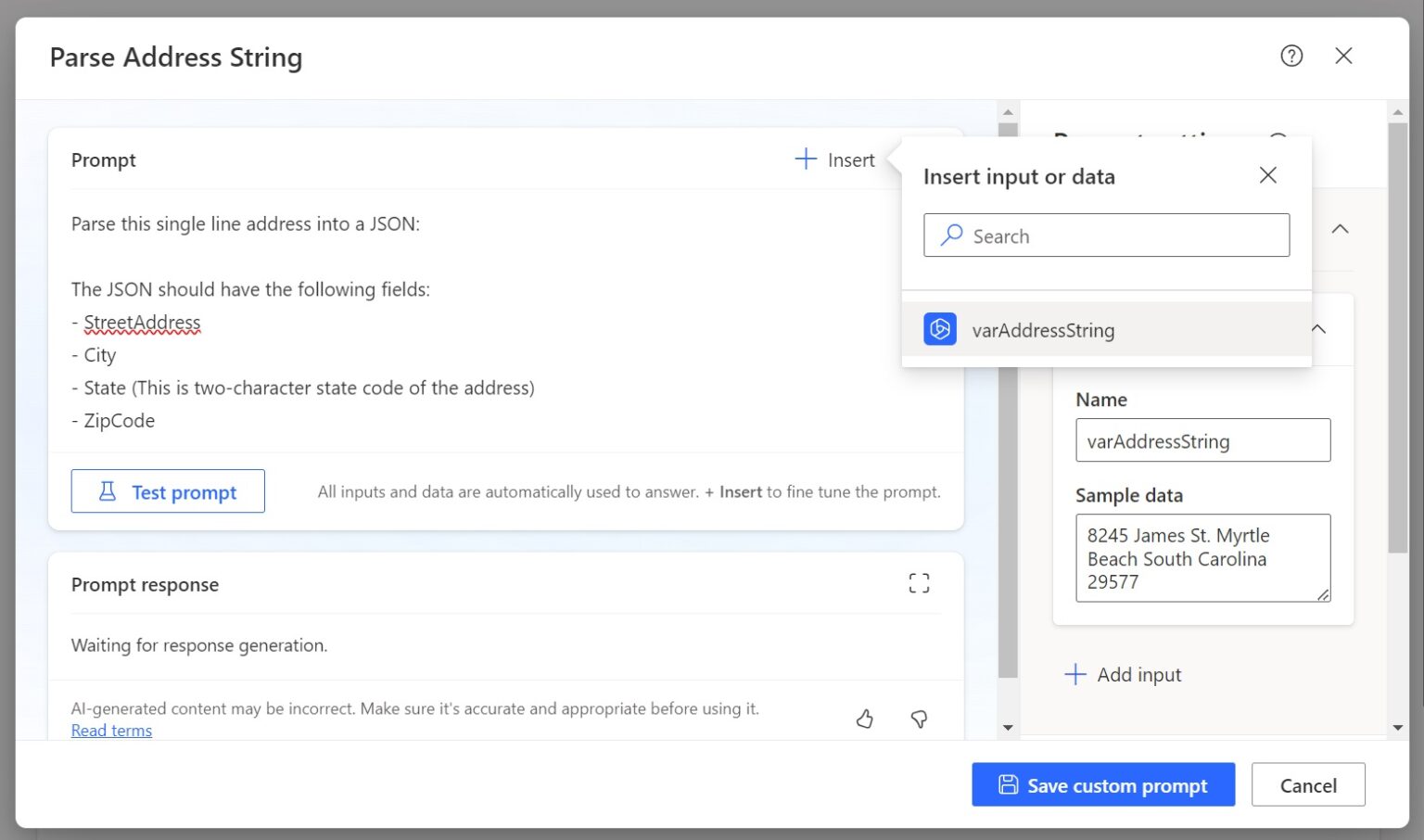Viewport: 1424px width, 840px height.
Task: Click the plus icon next to Insert
Action: coord(804,159)
